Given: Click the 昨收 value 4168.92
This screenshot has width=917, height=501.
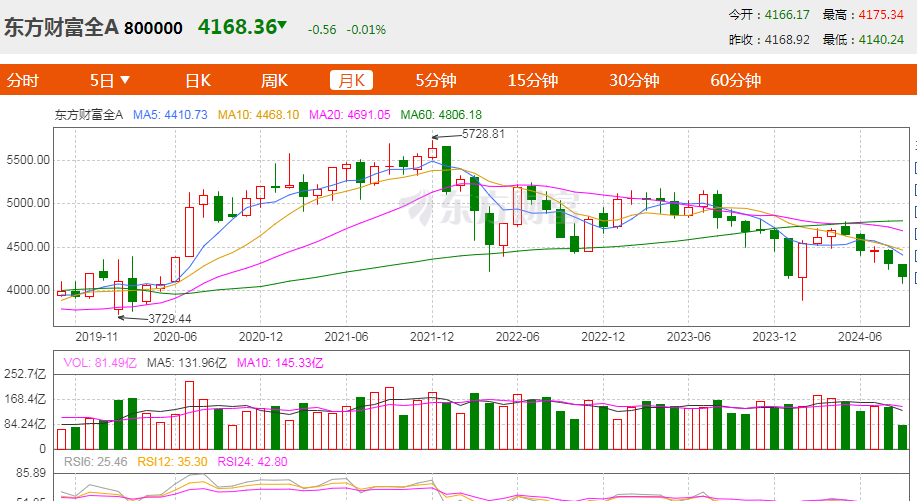Looking at the screenshot, I should tap(787, 40).
